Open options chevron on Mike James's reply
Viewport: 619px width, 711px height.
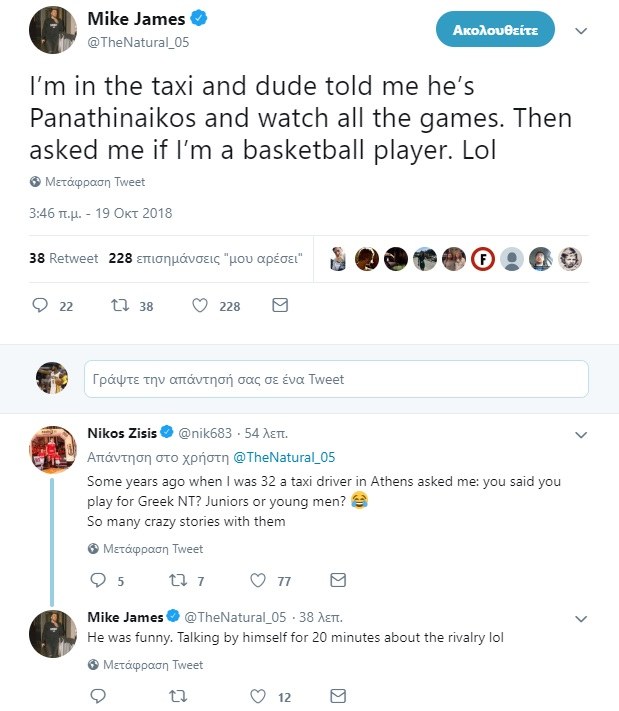tap(581, 617)
